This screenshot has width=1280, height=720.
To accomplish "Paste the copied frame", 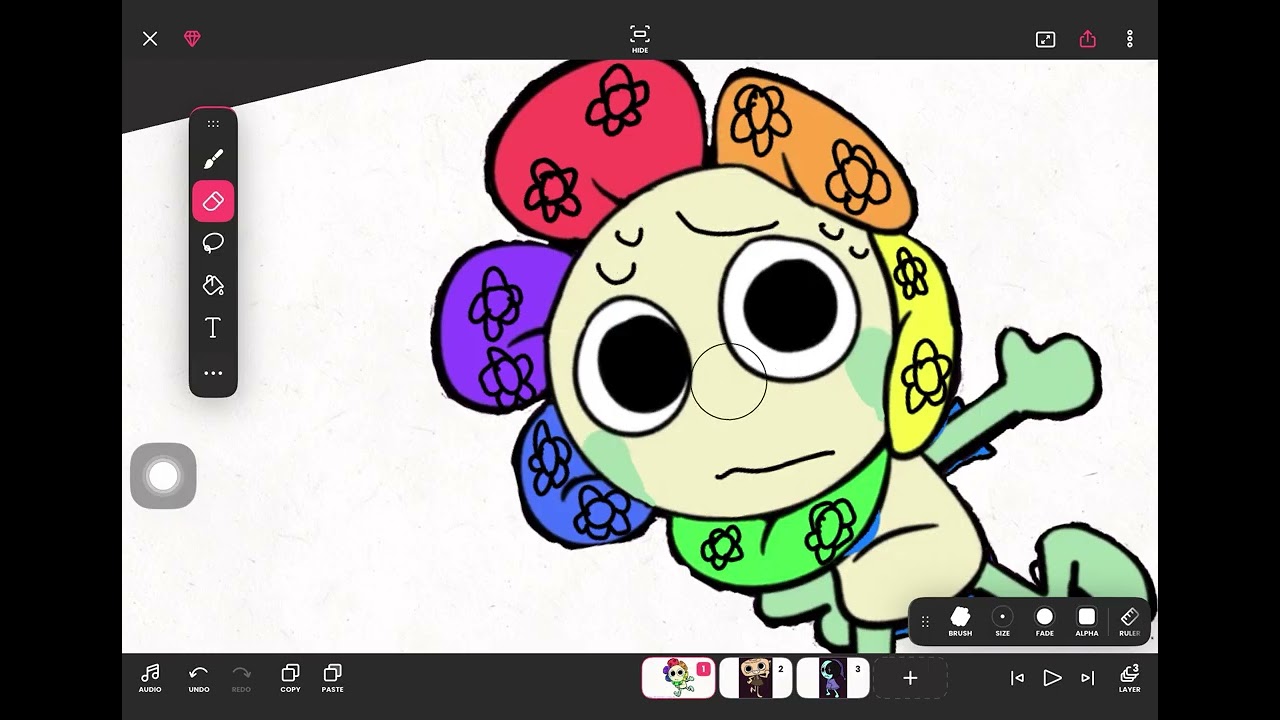I will tap(333, 678).
